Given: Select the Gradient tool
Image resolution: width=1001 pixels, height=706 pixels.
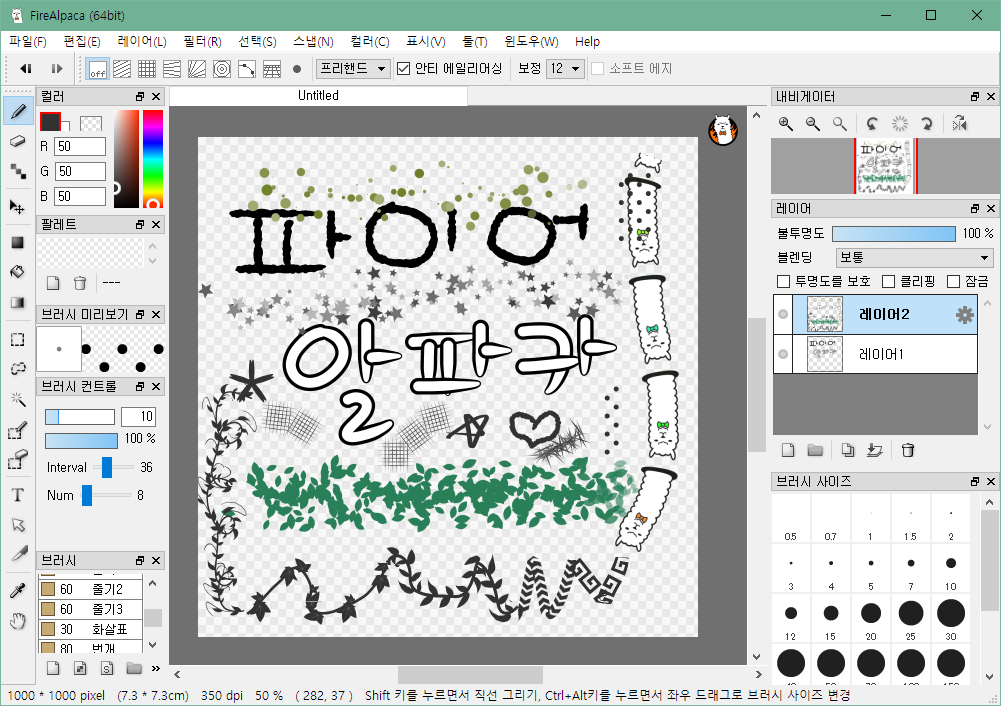Looking at the screenshot, I should (18, 302).
